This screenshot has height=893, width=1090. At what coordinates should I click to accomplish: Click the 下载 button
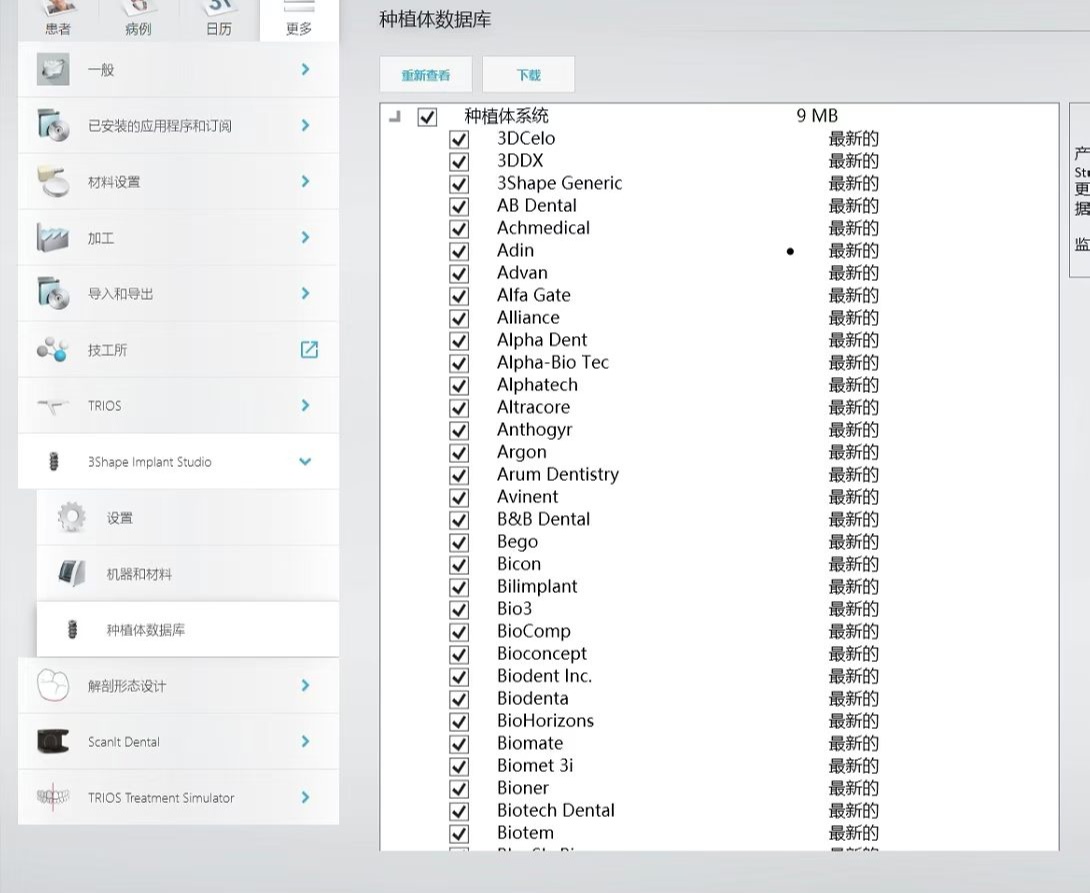tap(528, 74)
